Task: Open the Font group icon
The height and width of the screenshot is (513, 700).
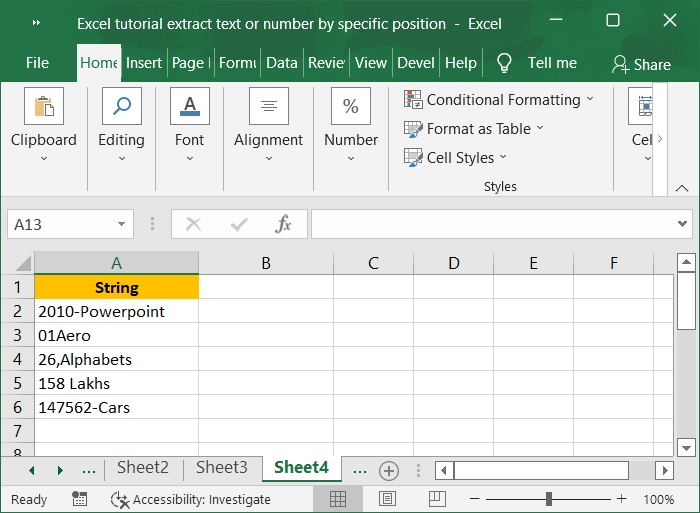Action: [x=189, y=107]
